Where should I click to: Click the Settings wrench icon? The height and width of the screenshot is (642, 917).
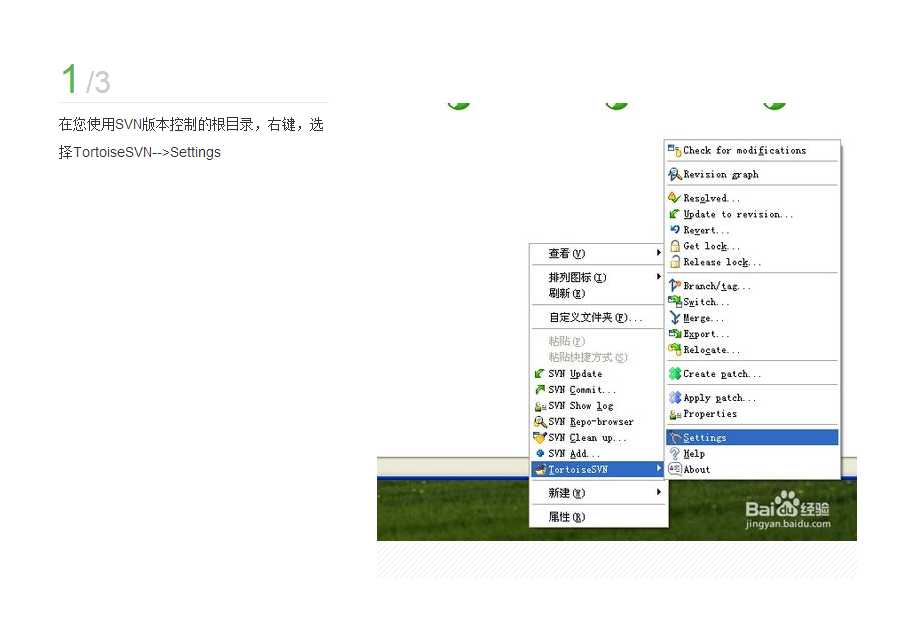point(675,437)
